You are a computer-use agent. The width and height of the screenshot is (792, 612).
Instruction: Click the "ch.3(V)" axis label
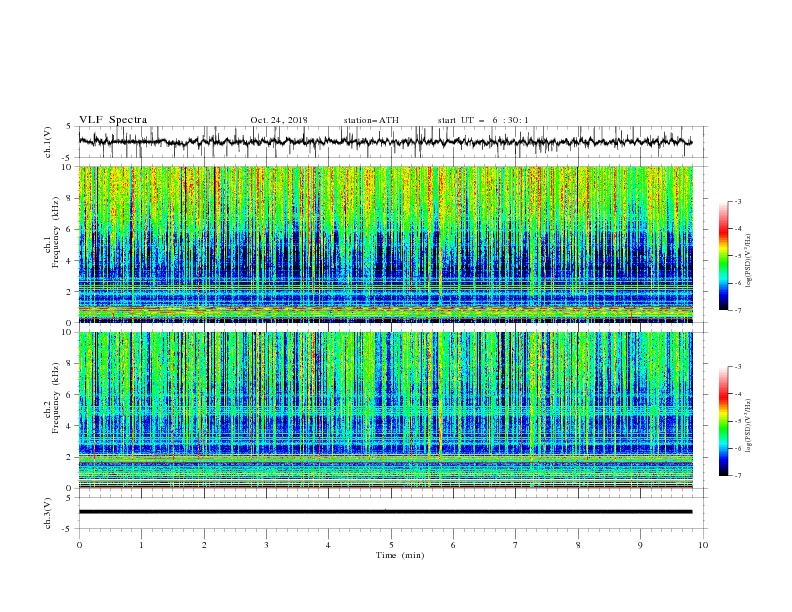(48, 513)
